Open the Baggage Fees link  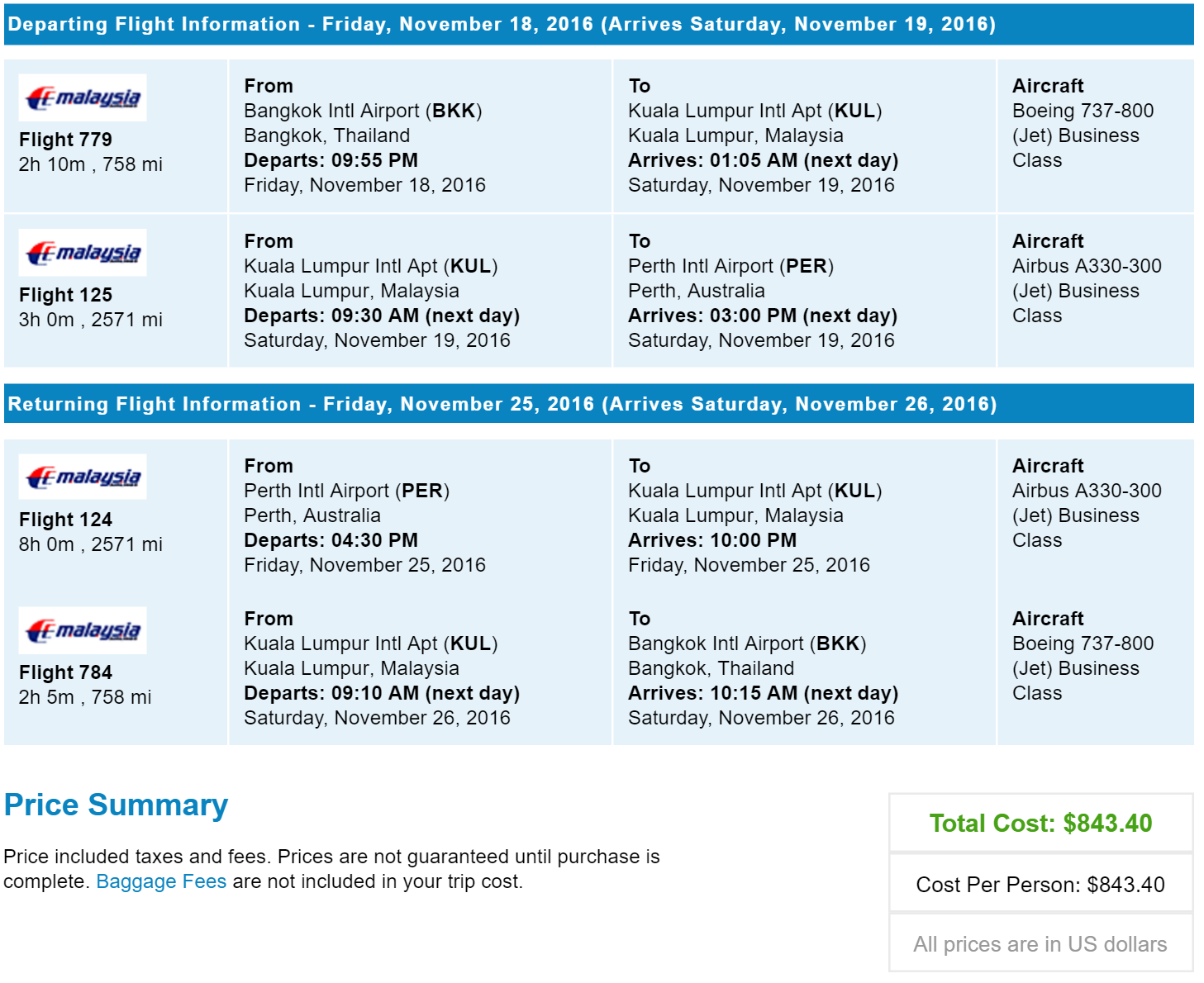pyautogui.click(x=161, y=881)
